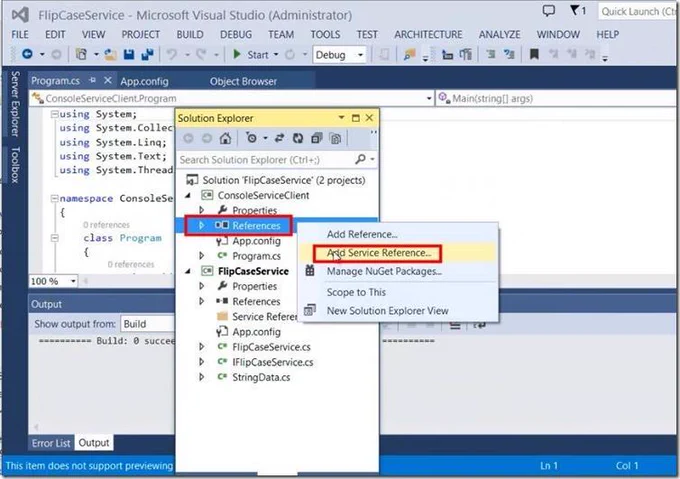Expand the StringData.cs tree node
Viewport: 680px width, 479px height.
202,377
